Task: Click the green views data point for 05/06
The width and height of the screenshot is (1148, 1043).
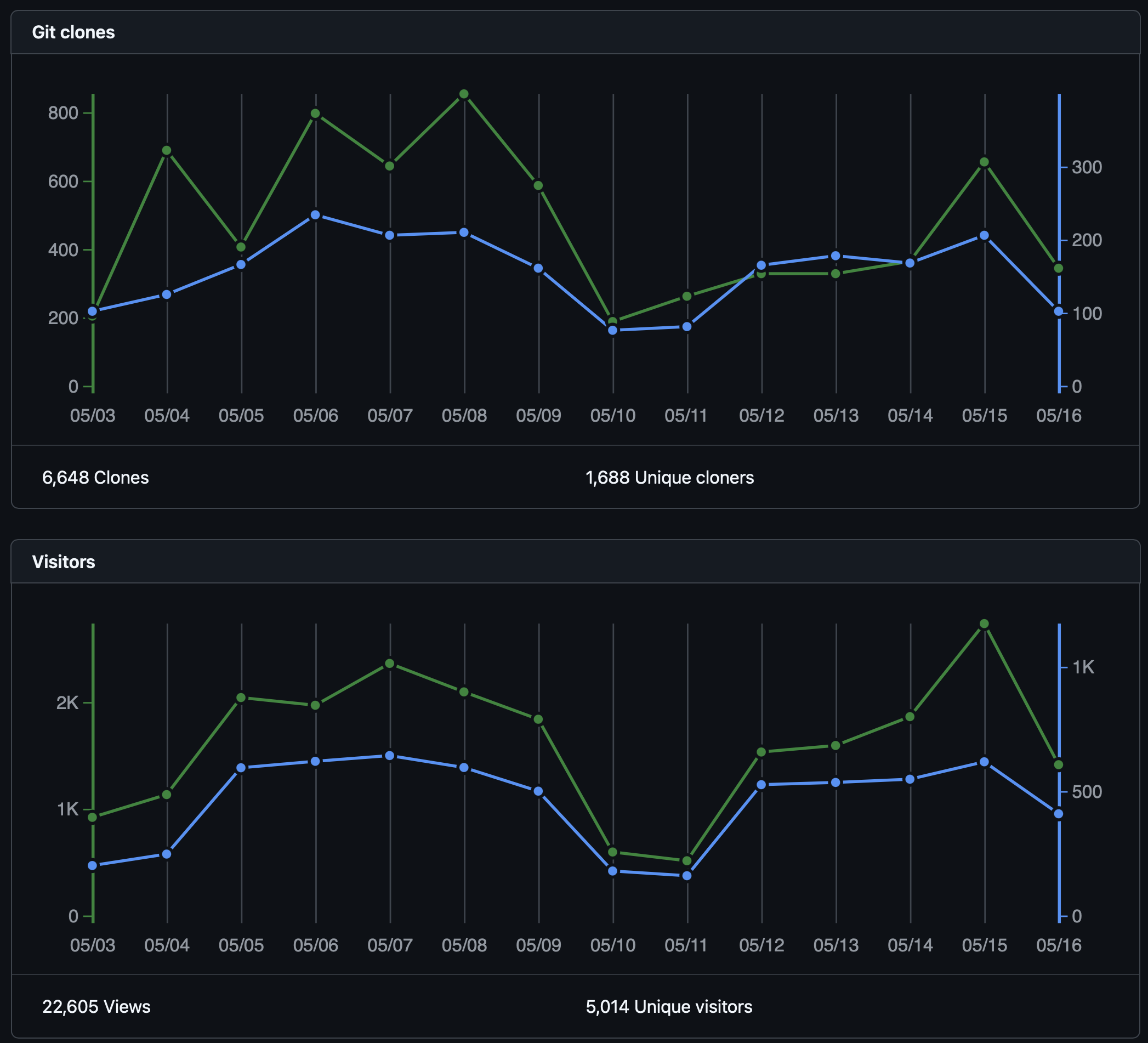Action: (315, 705)
